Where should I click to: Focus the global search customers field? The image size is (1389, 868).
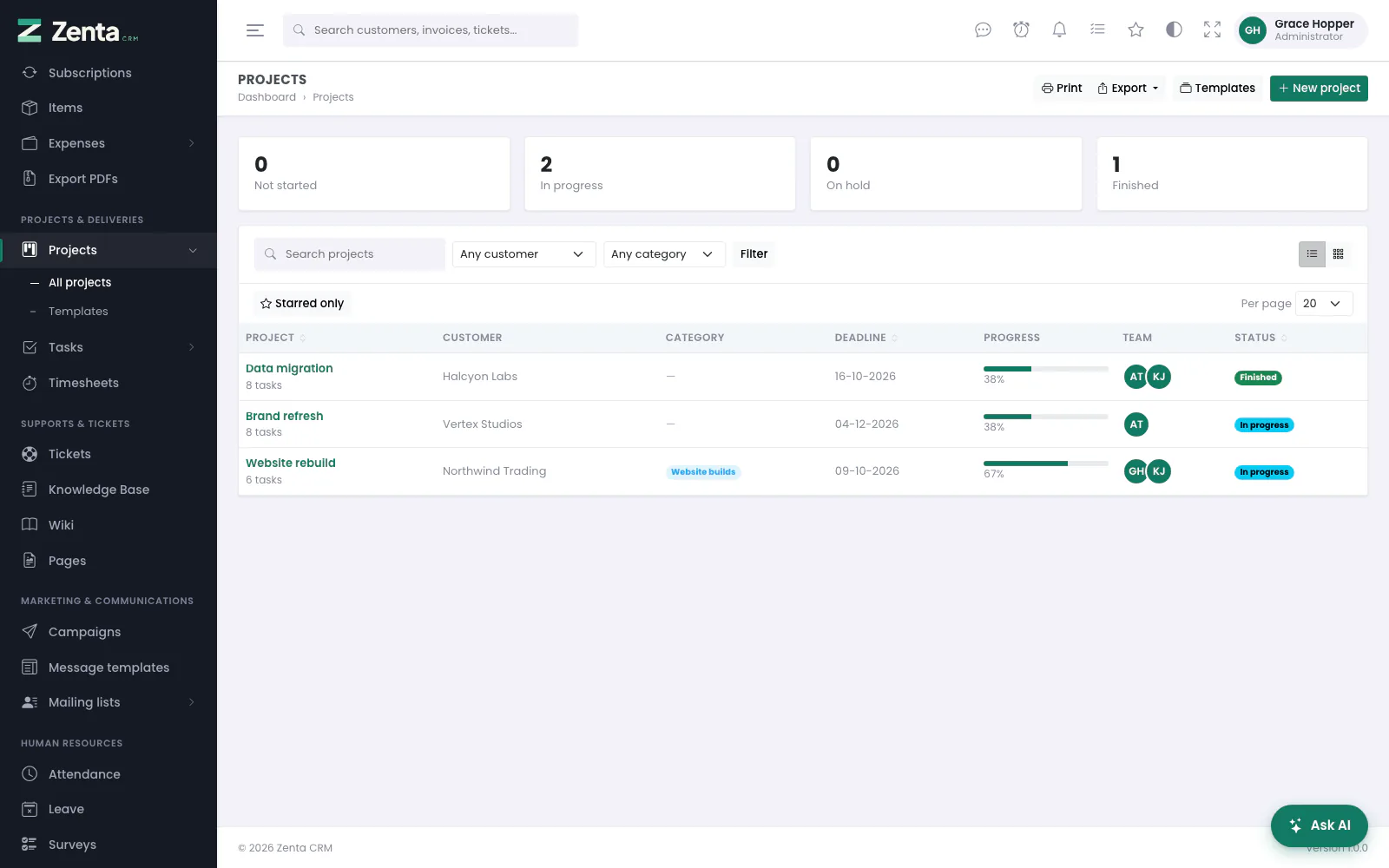point(431,30)
